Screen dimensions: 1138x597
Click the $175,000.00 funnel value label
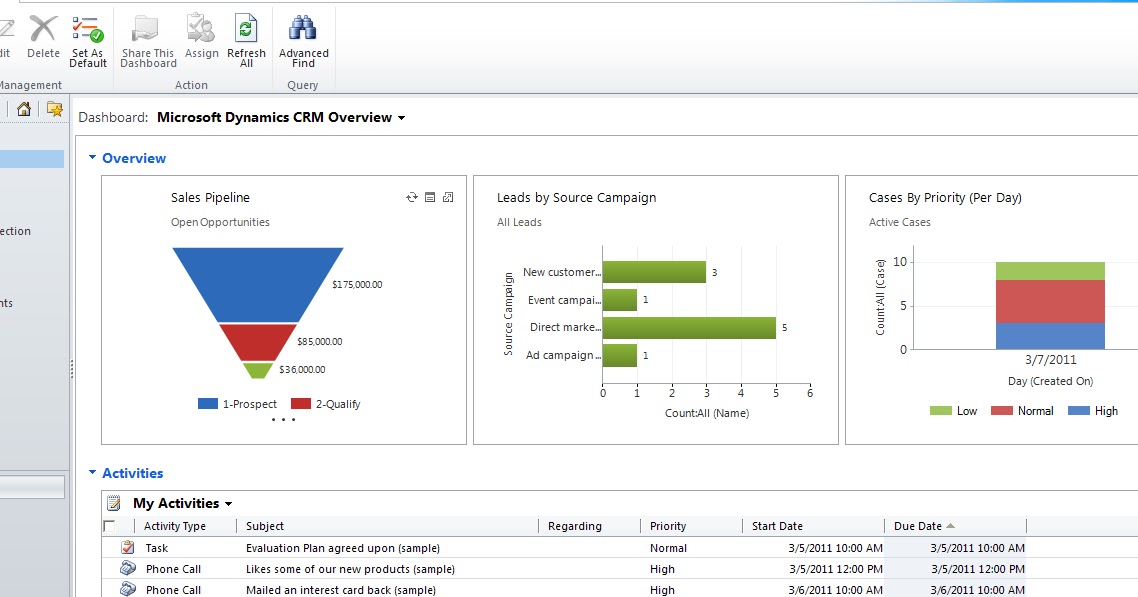click(357, 284)
